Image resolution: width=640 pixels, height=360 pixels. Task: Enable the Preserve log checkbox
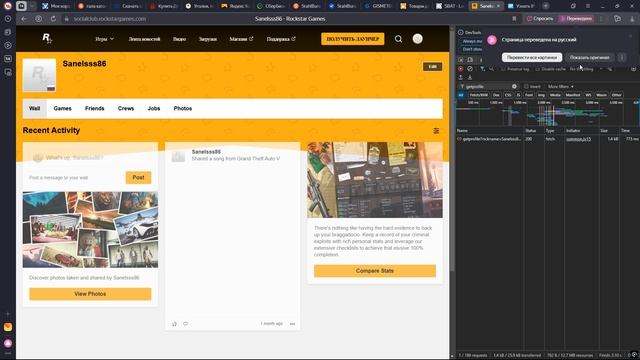click(503, 69)
